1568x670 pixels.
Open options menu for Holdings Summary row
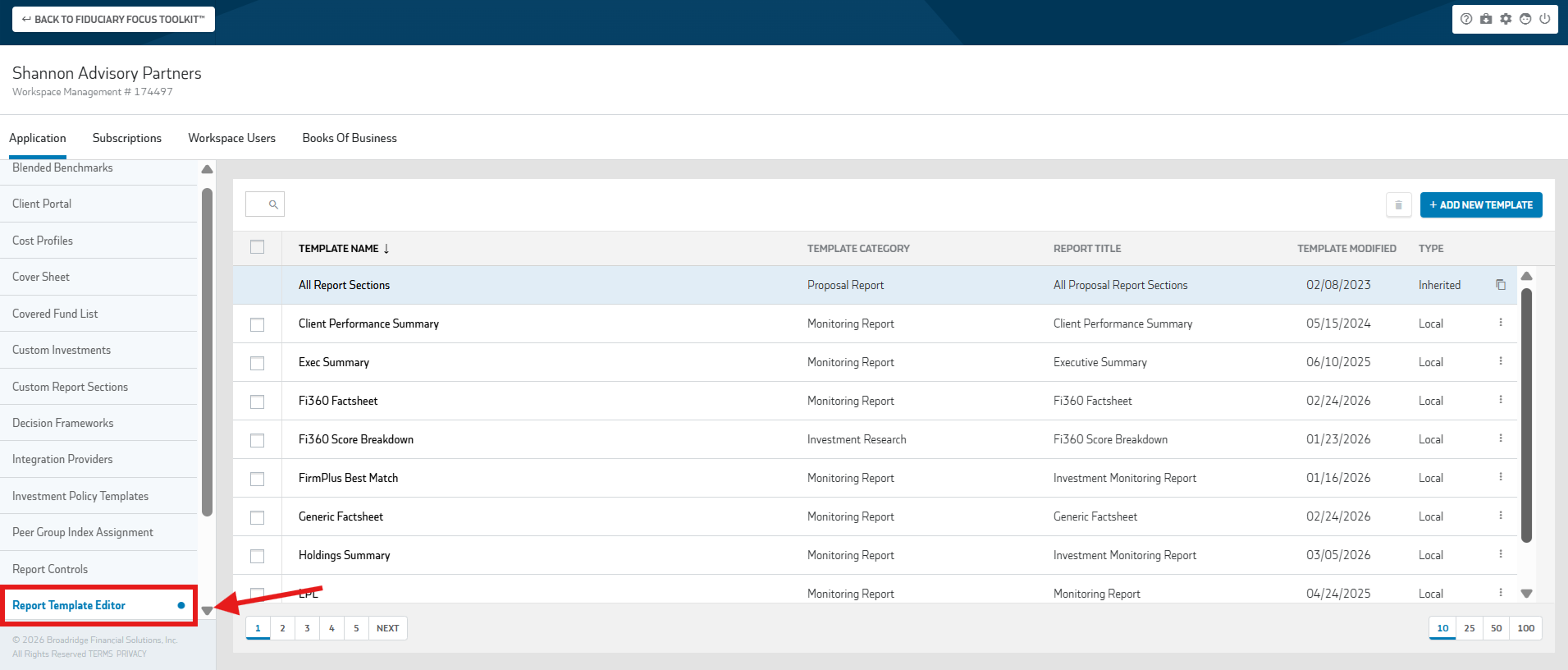click(1501, 554)
